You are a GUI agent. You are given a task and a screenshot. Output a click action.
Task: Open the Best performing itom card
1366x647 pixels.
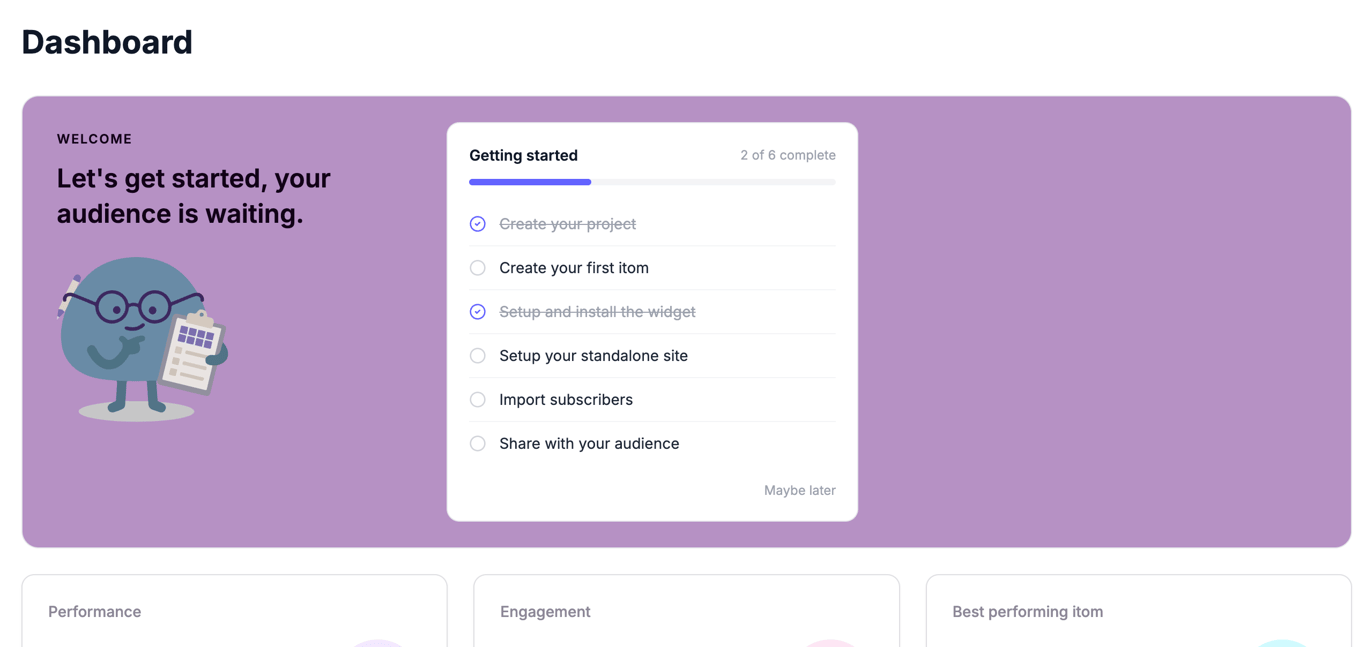point(1138,611)
